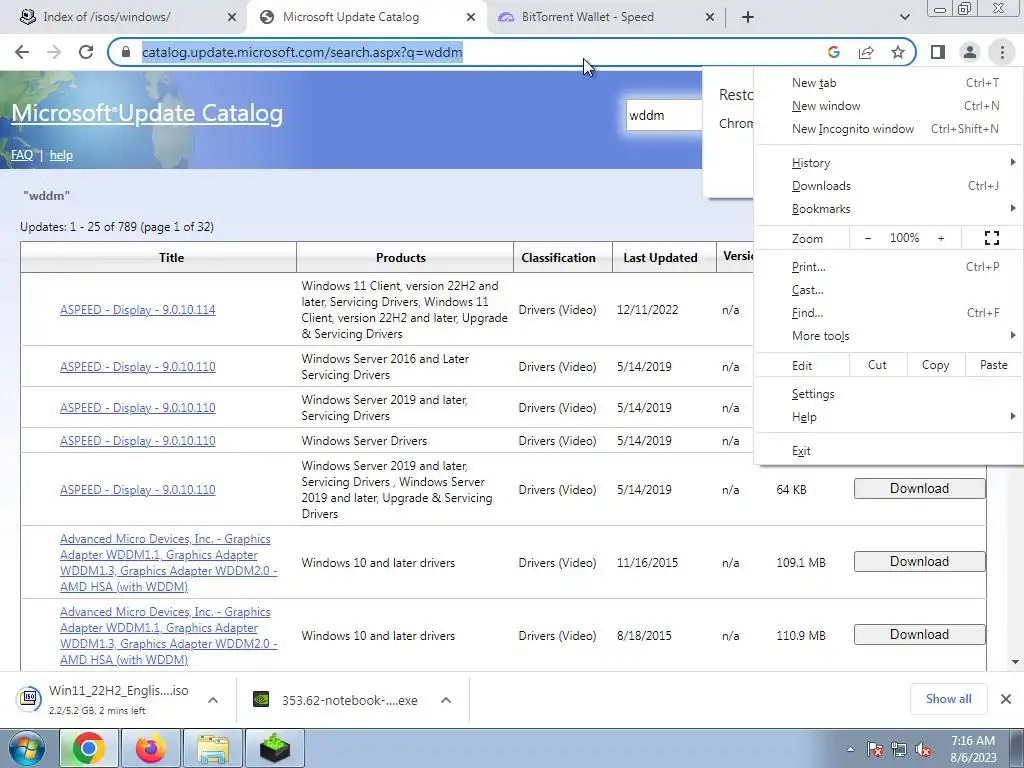This screenshot has height=768, width=1024.
Task: Select New Incognito window menu item
Action: (889, 129)
